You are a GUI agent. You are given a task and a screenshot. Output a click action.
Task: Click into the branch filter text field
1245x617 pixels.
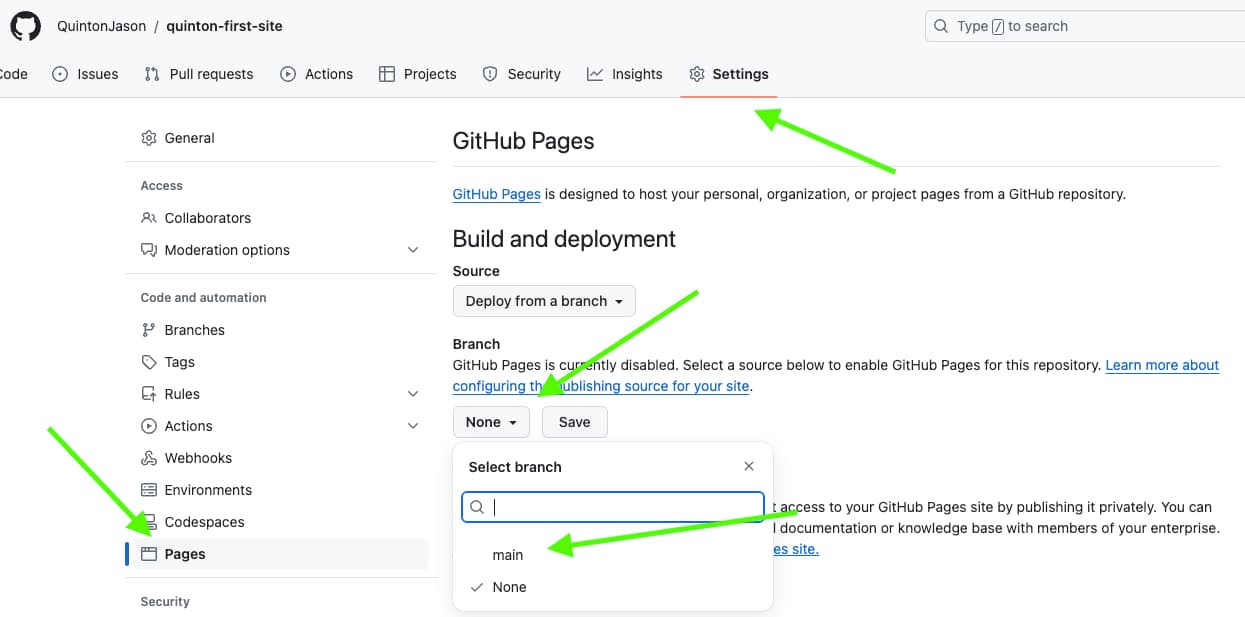pos(613,507)
